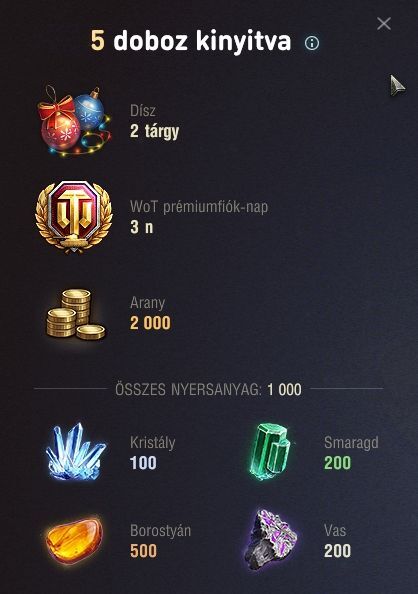Click the gold coins Arany icon
This screenshot has width=418, height=594.
[x=76, y=314]
